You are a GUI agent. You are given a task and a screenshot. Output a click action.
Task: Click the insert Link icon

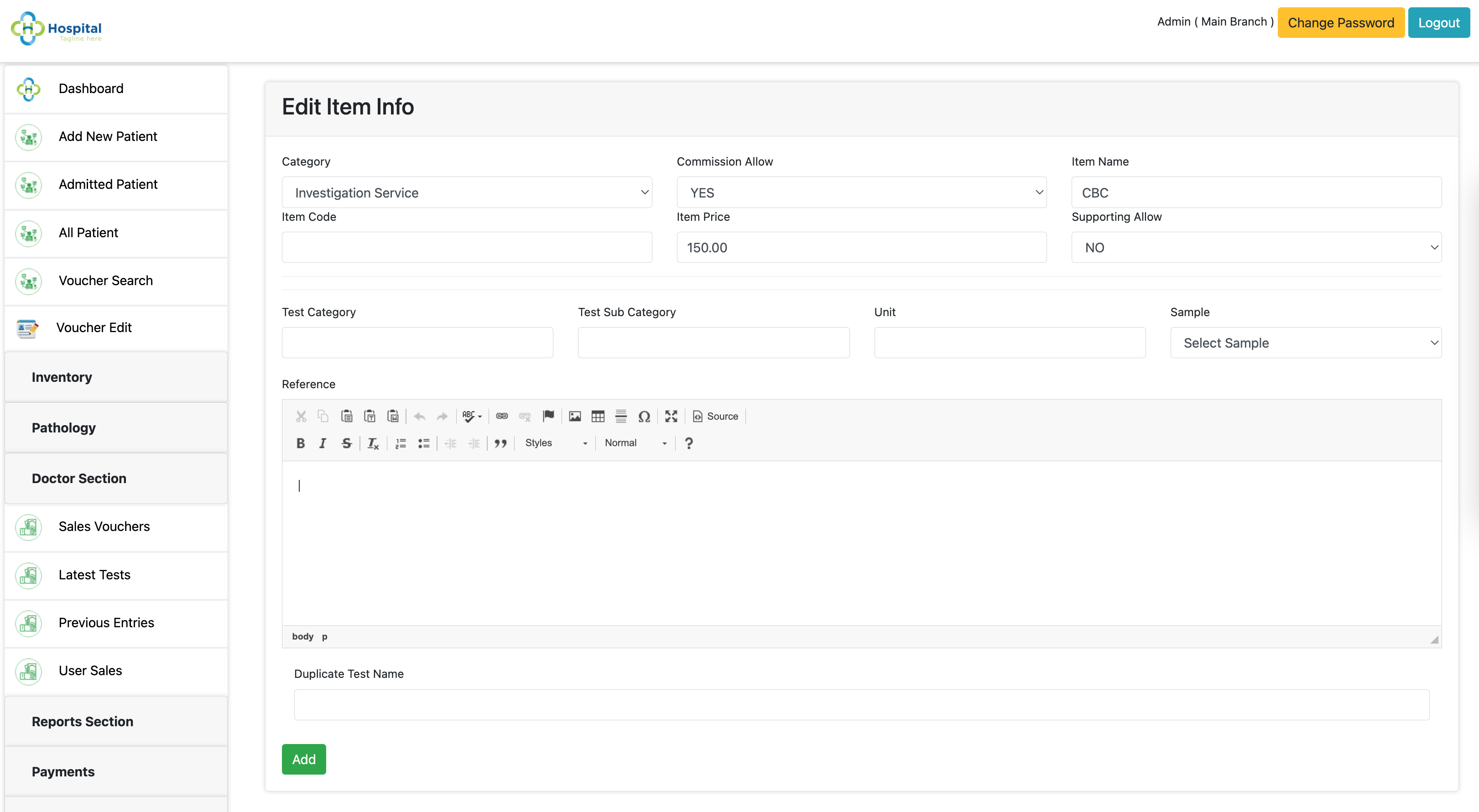(x=502, y=416)
